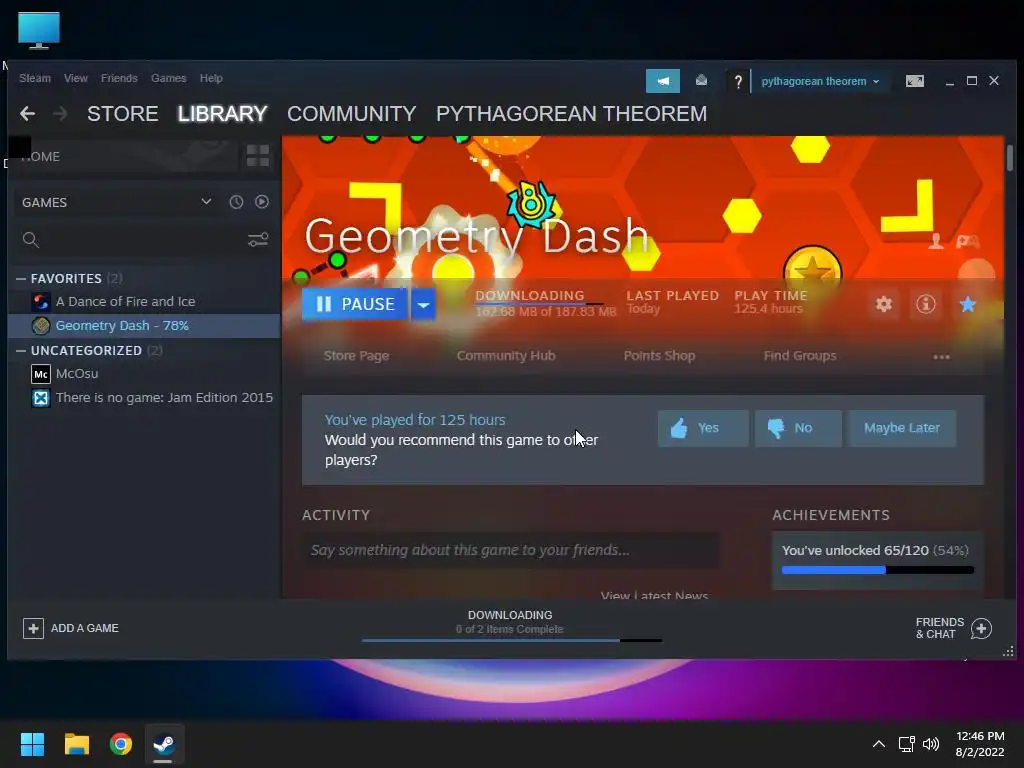Open File Explorer from the taskbar
Screen dimensions: 1024x768
pos(76,744)
